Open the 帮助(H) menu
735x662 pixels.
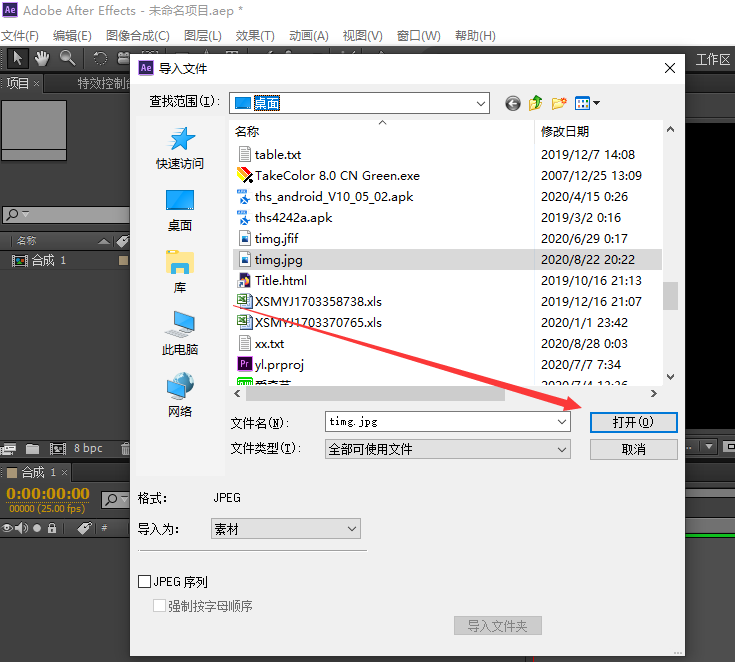475,36
